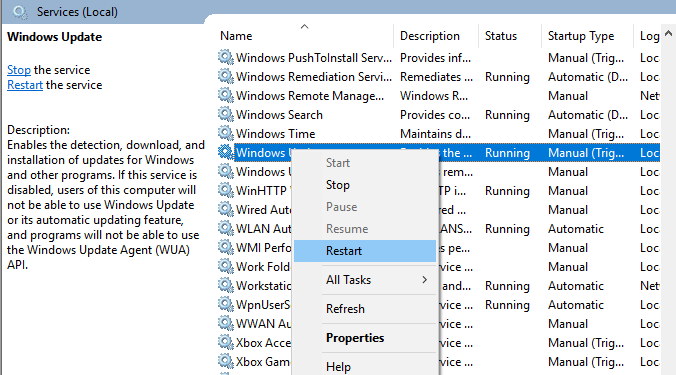Click gear icon beside Wired AutoConfig service
676x375 pixels.
[225, 209]
